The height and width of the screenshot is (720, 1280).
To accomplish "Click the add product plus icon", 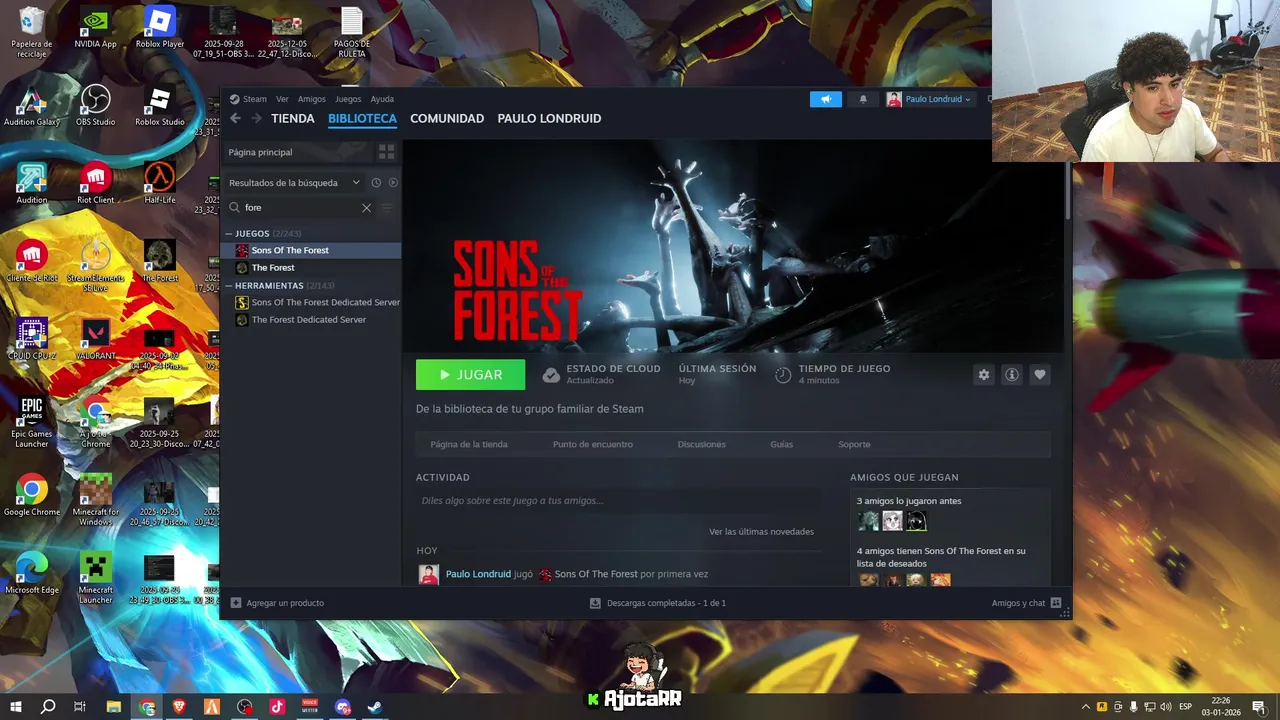I will point(236,603).
